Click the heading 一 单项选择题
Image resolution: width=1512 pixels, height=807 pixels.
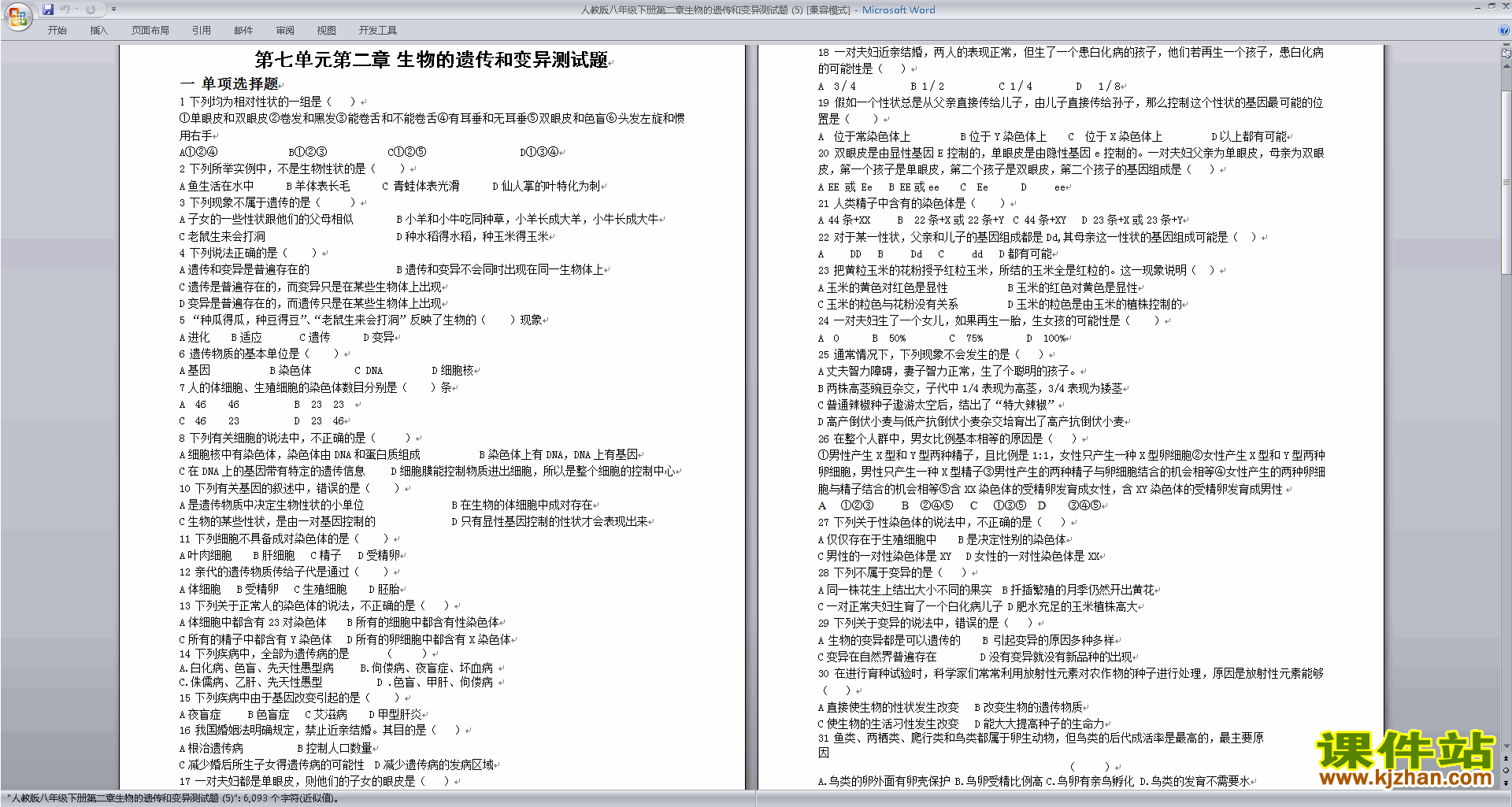[x=229, y=83]
